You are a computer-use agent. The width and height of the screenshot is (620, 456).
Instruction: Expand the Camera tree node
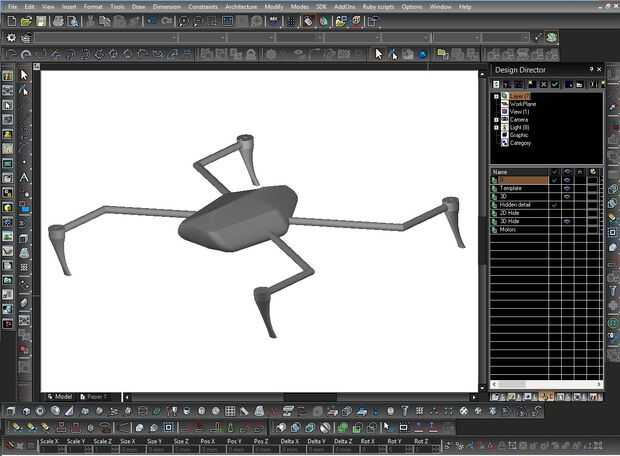click(x=497, y=120)
